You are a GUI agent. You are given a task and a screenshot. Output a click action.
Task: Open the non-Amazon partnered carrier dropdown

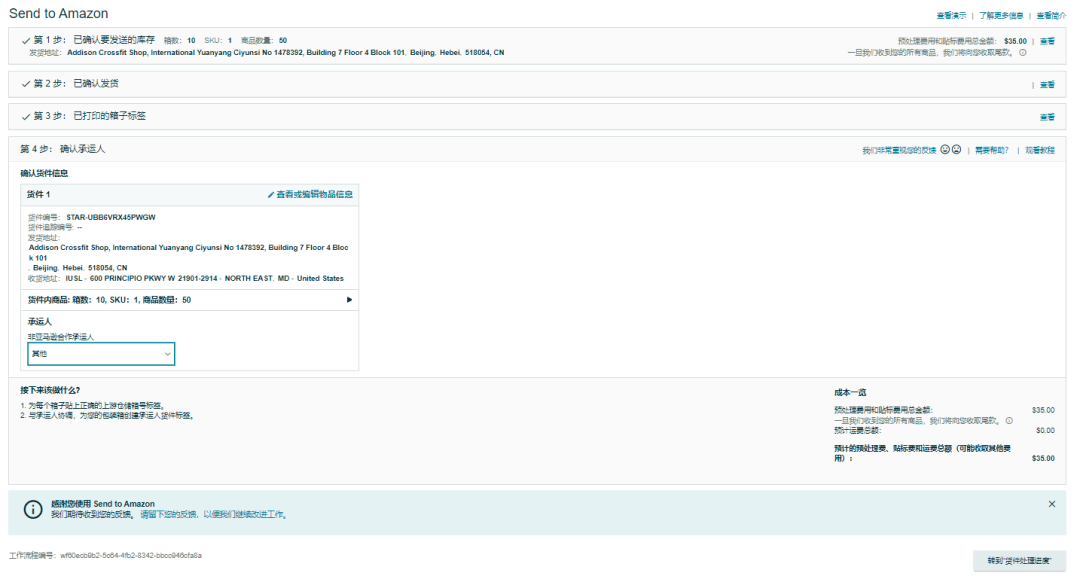(101, 354)
